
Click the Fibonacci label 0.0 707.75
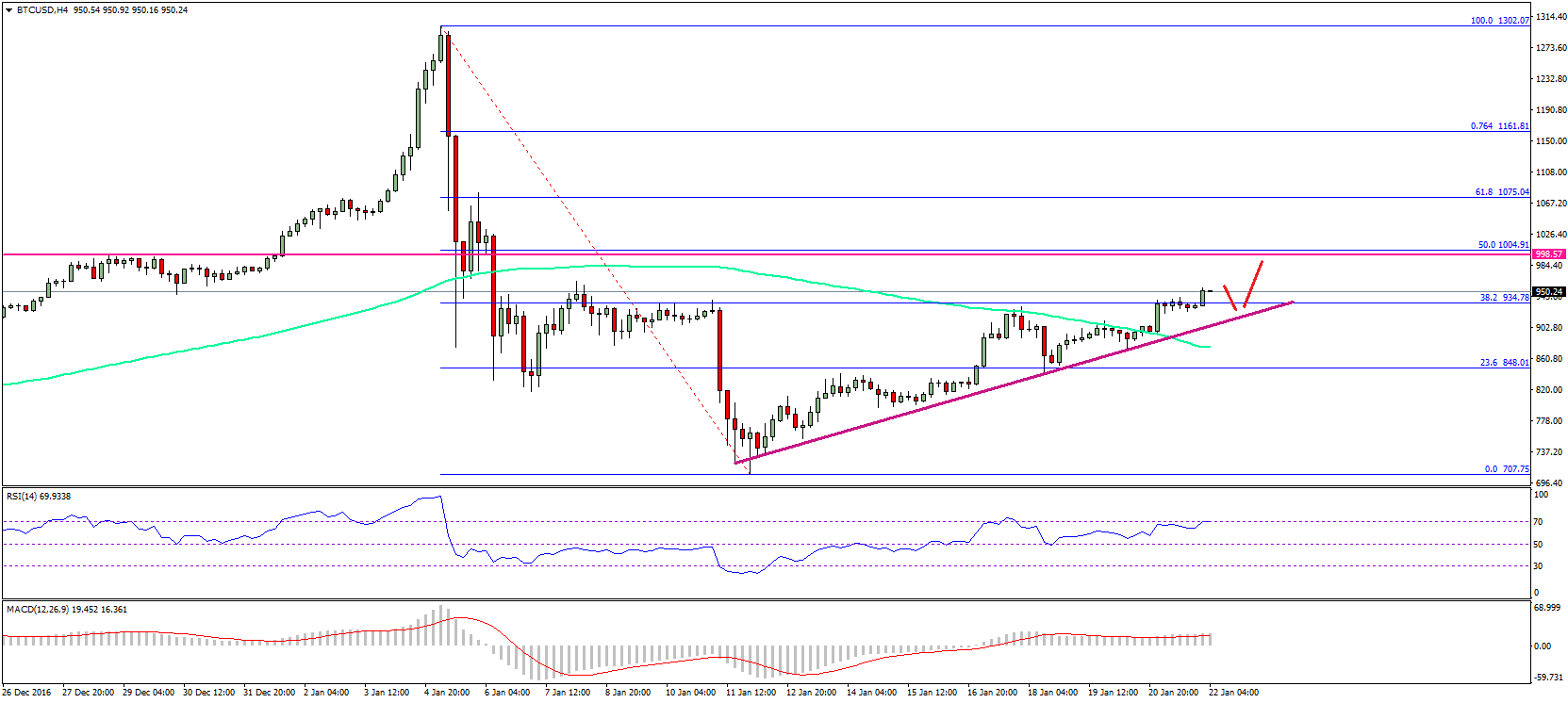click(x=1507, y=468)
